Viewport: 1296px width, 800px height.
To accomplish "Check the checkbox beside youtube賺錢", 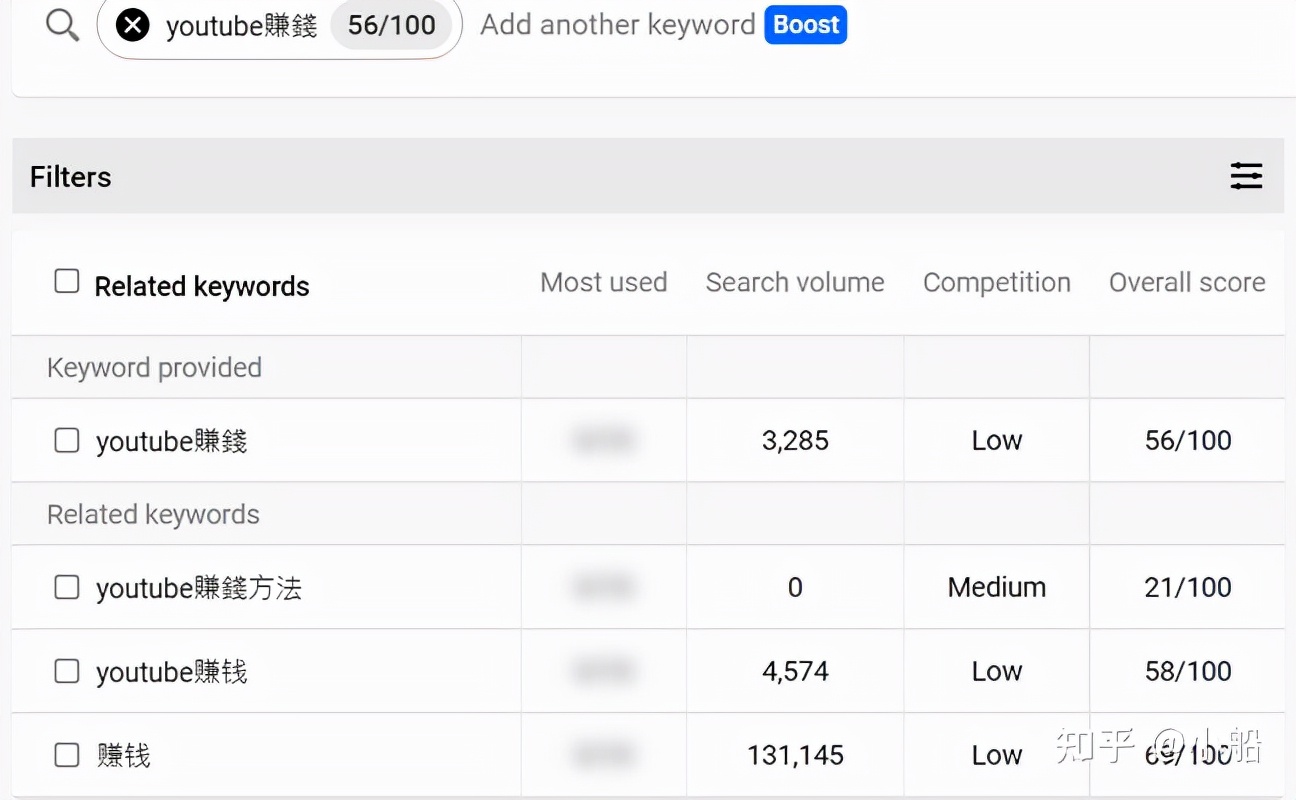I will [x=66, y=440].
